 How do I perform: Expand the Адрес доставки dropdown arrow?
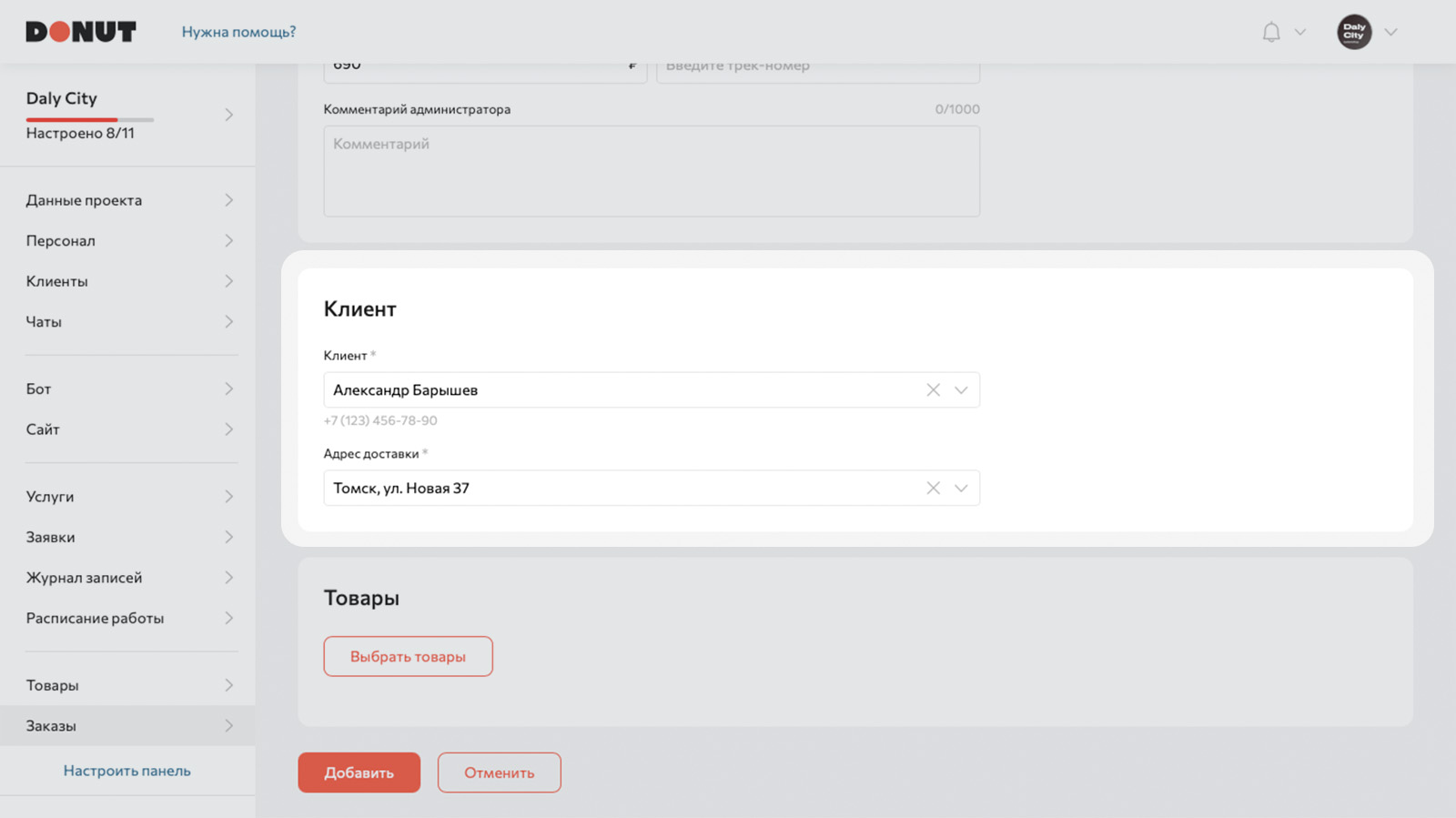click(x=961, y=489)
